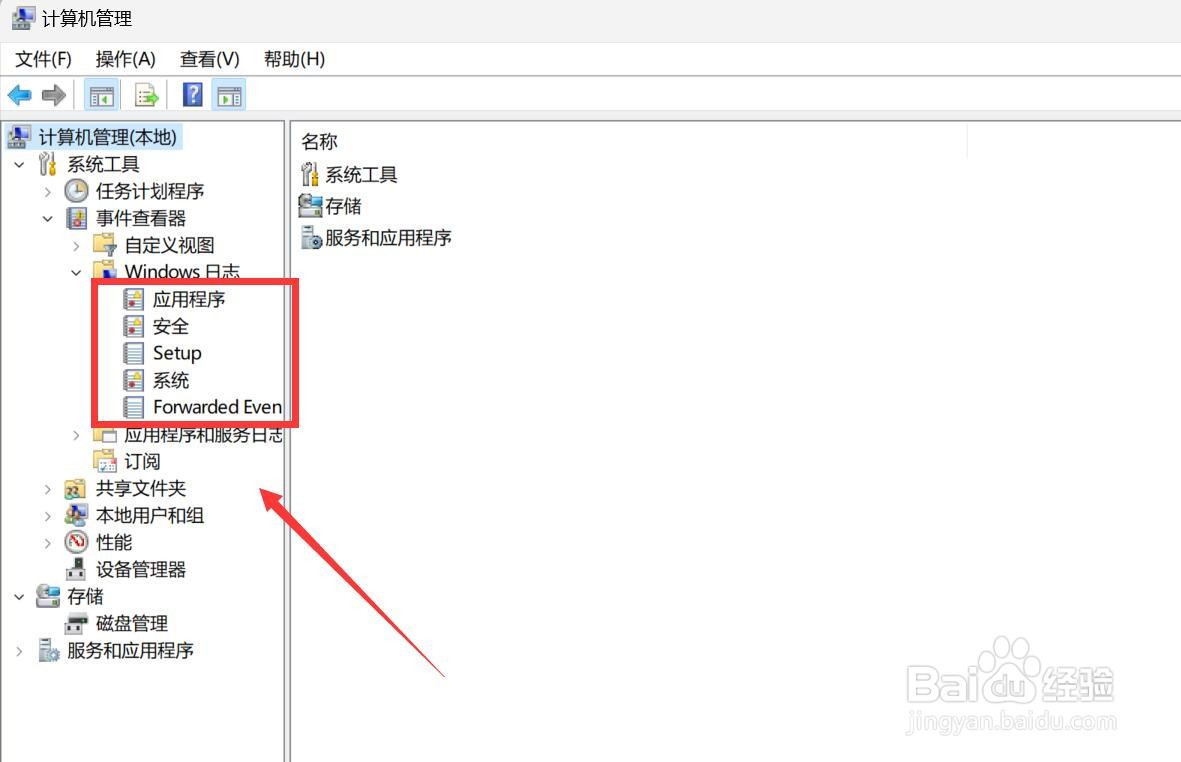Expand the 任务计划程序 node
1181x762 pixels.
tap(47, 192)
